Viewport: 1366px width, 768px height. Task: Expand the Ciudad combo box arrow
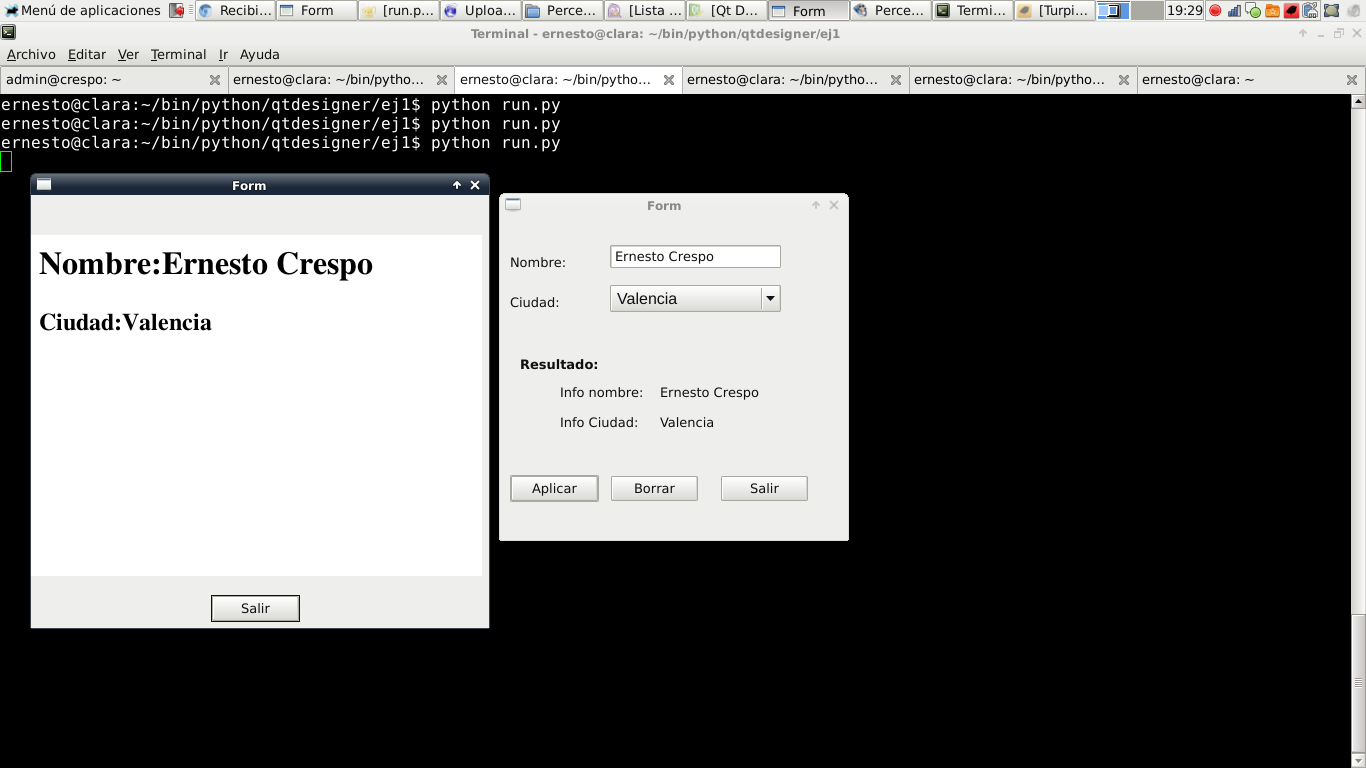pyautogui.click(x=769, y=298)
